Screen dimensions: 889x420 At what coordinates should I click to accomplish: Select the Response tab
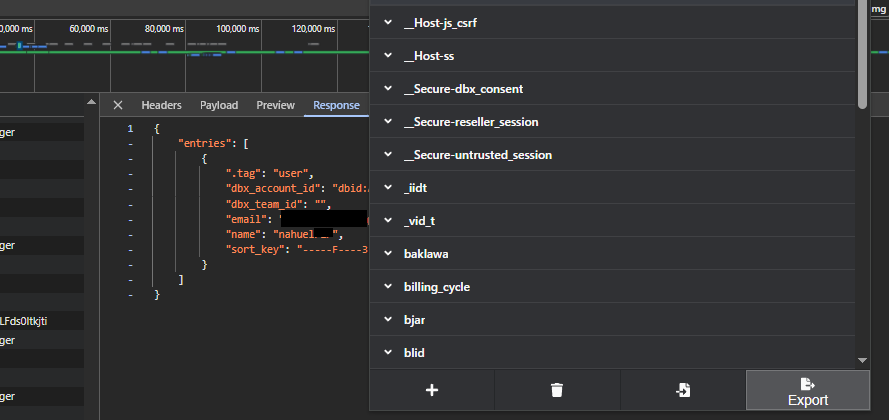coord(336,105)
